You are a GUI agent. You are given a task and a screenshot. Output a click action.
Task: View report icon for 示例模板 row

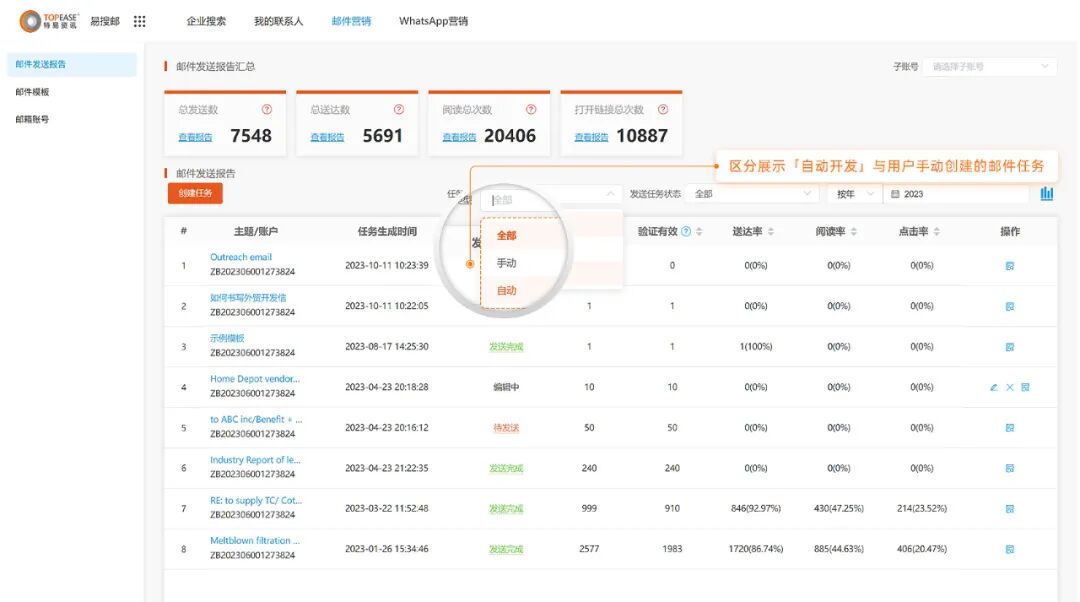point(1010,347)
